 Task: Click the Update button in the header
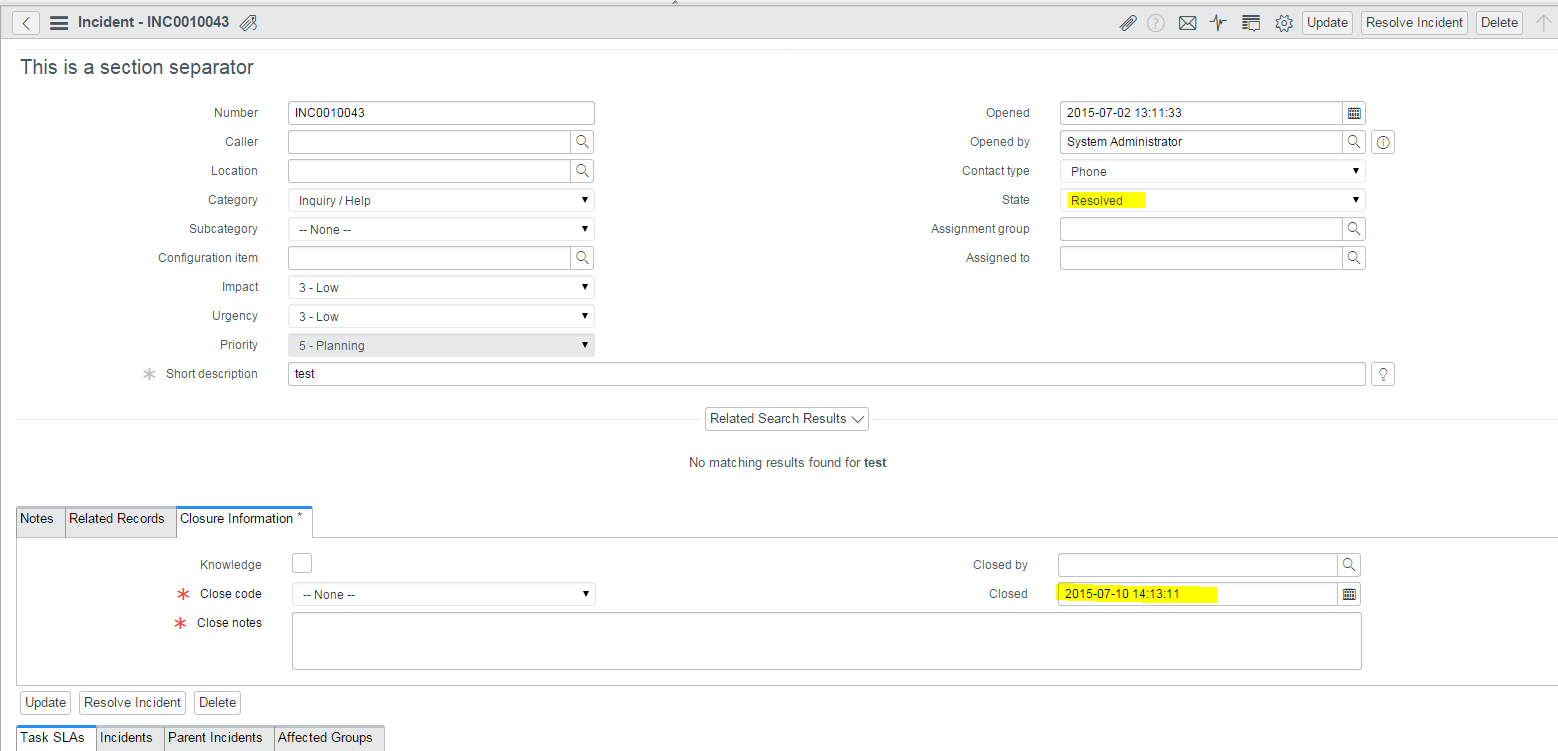point(1328,22)
